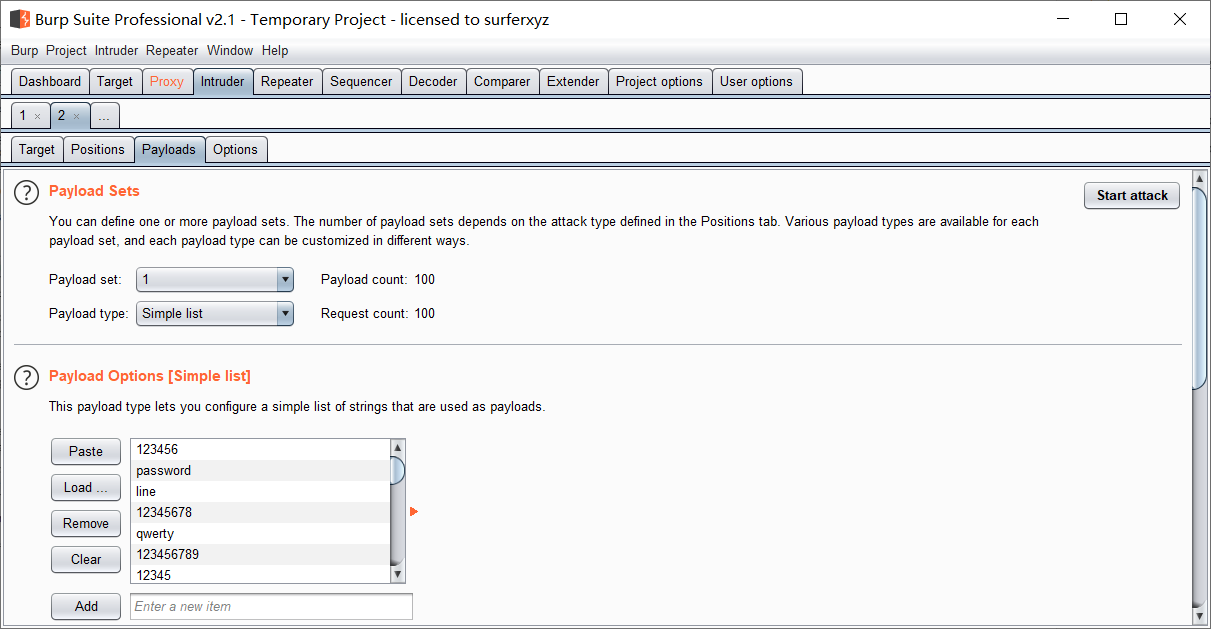The width and height of the screenshot is (1211, 629).
Task: Click the Add button
Action: click(86, 606)
